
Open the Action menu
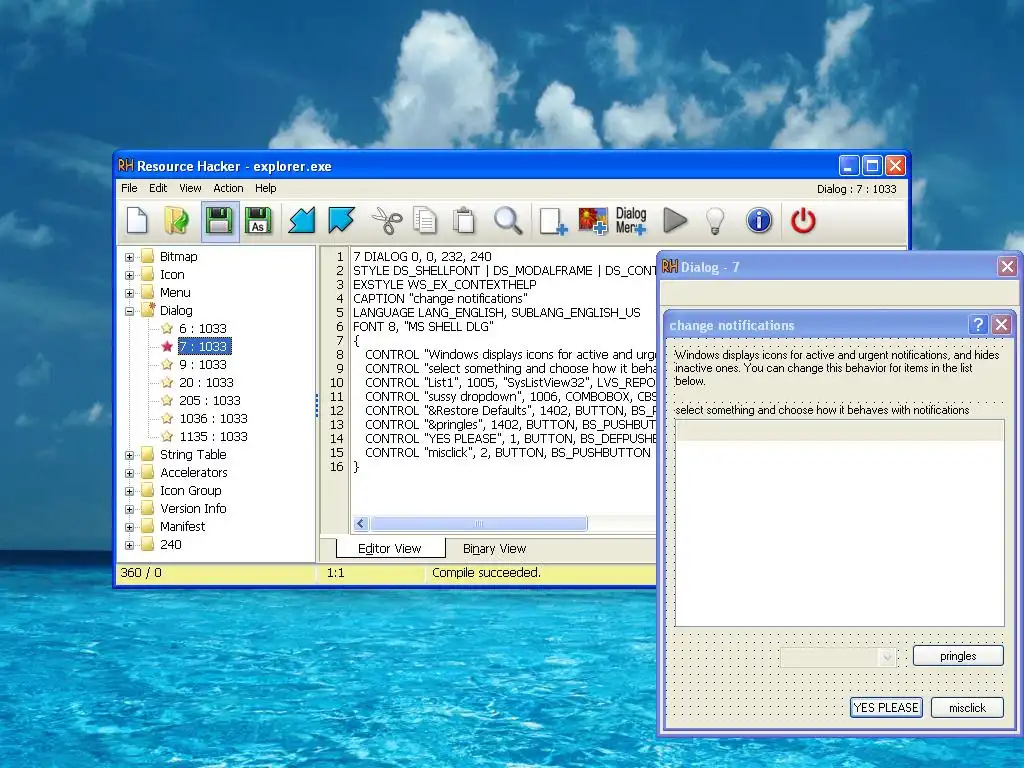pos(228,188)
